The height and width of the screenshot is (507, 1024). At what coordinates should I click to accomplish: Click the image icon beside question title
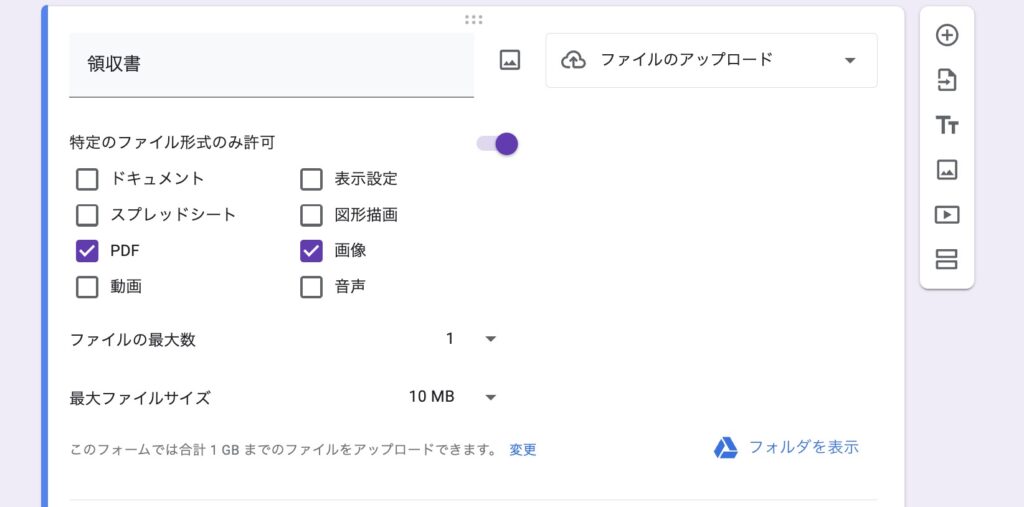(x=510, y=60)
